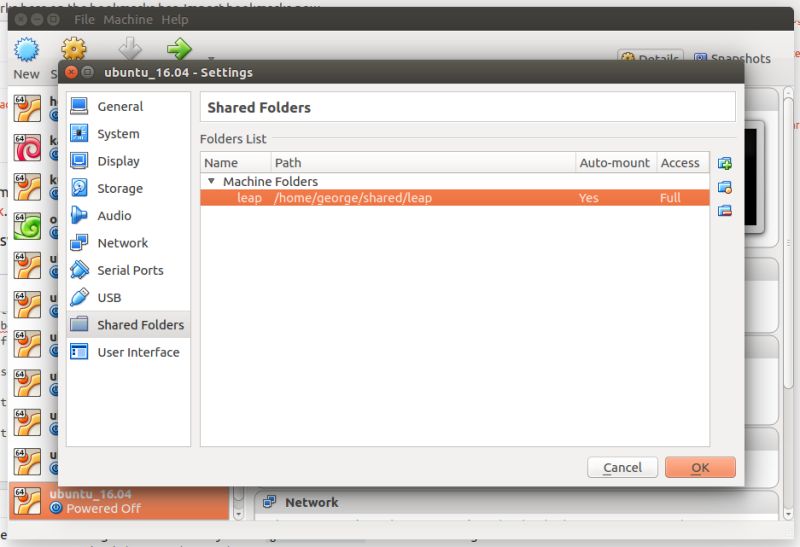Viewport: 800px width, 547px height.
Task: Switch to Snapshots view in VirtualBox Manager
Action: tap(732, 58)
